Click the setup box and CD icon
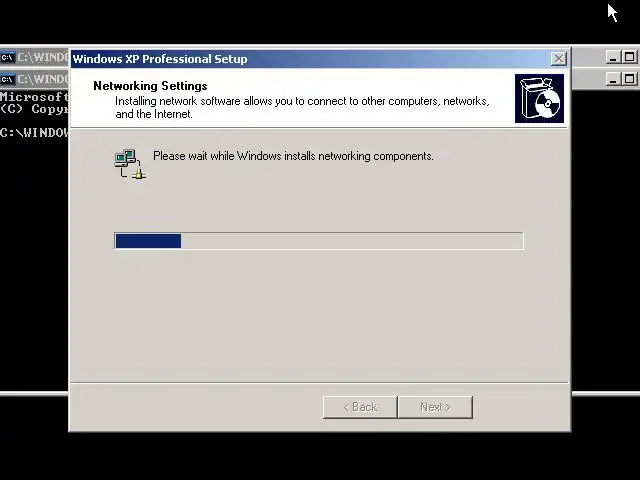640x480 pixels. coord(539,98)
